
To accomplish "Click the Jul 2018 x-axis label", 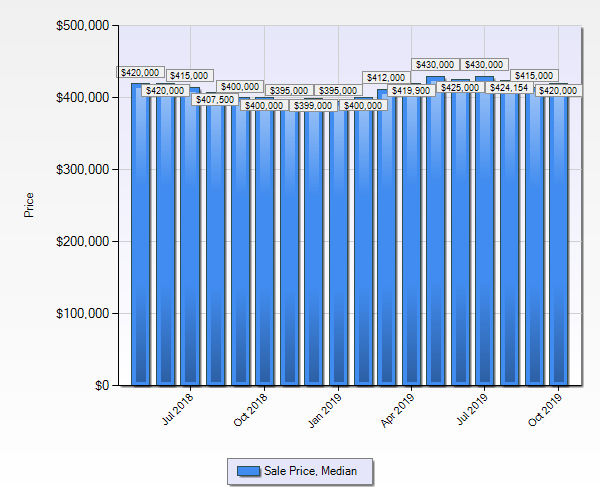I will click(x=179, y=411).
